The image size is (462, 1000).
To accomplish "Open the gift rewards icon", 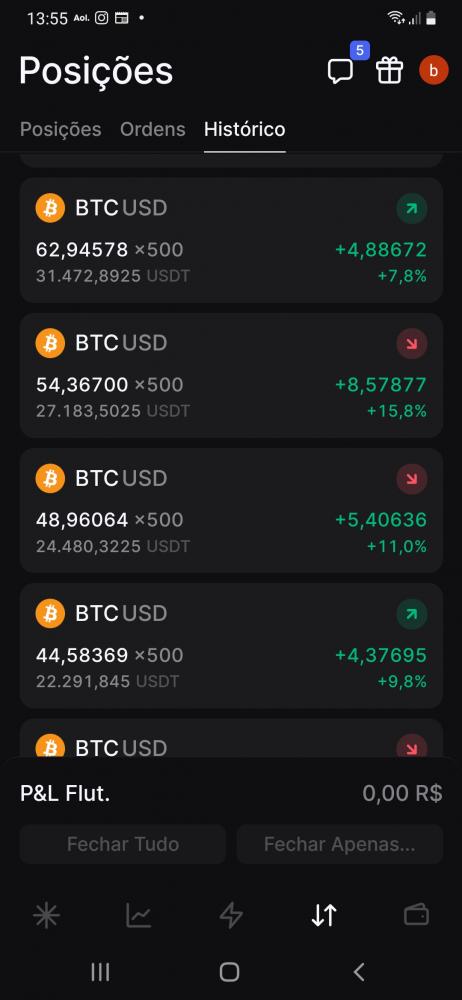I will pyautogui.click(x=389, y=70).
